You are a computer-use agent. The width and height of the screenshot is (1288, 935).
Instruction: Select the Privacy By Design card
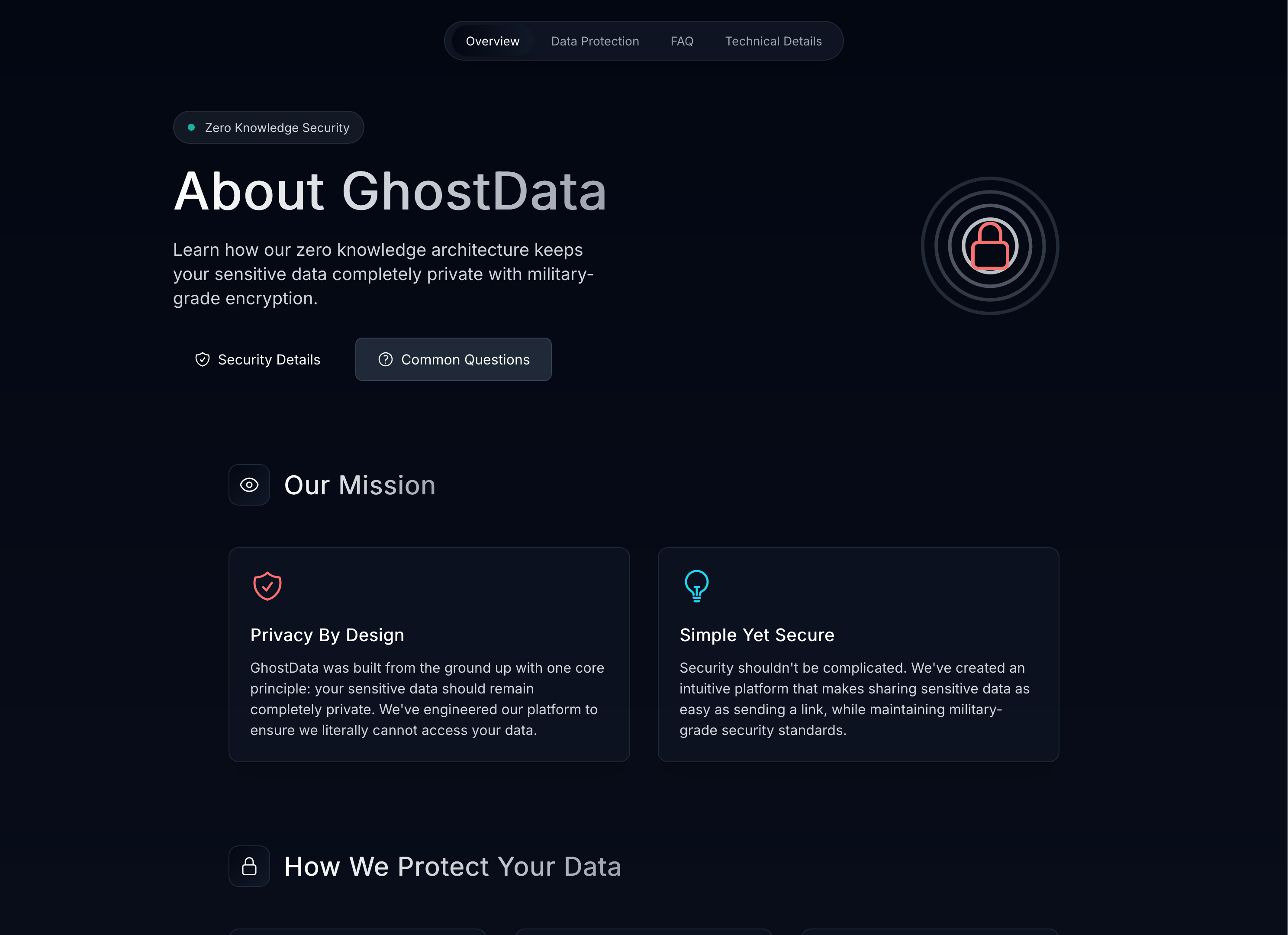pyautogui.click(x=429, y=654)
